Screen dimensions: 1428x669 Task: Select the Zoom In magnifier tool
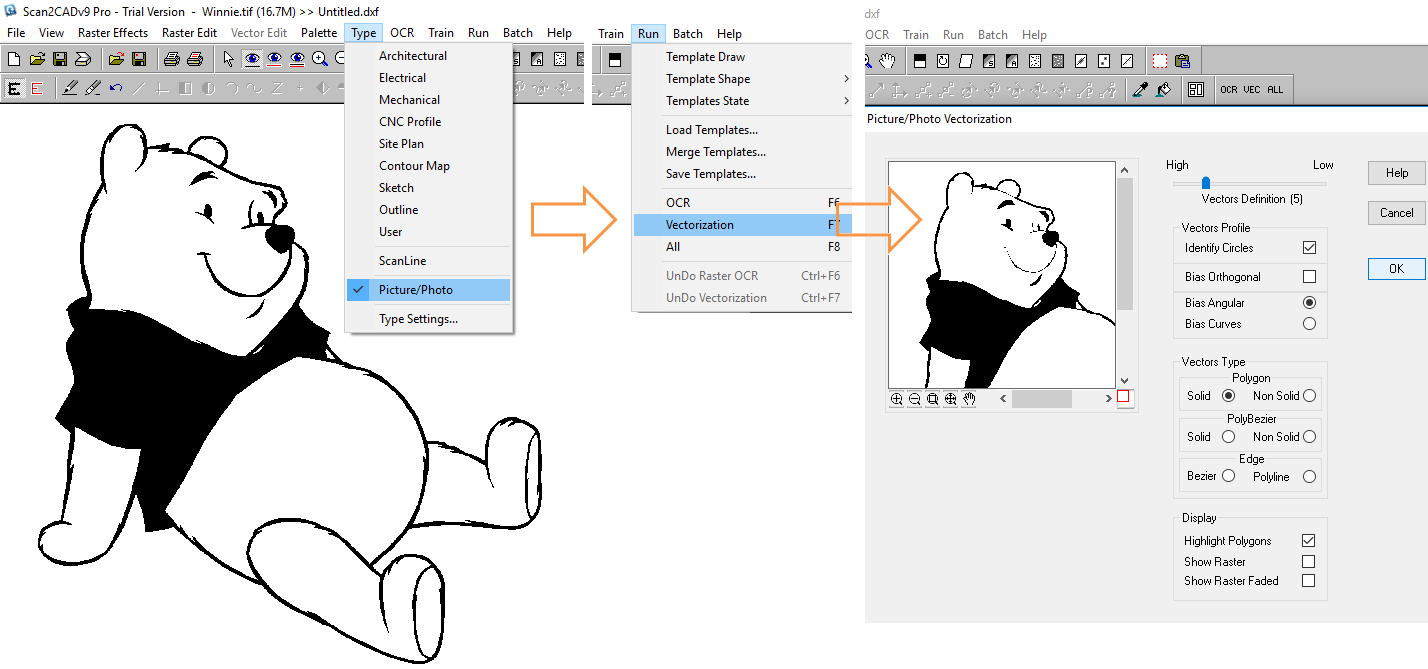click(318, 58)
